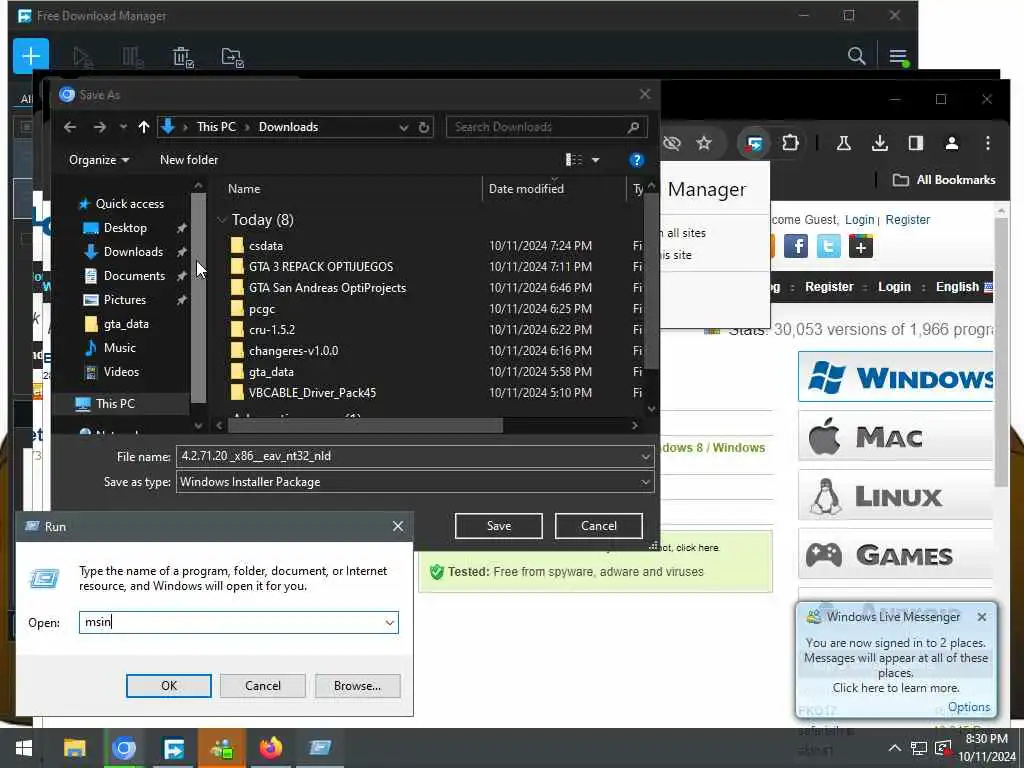Click Save in Save As dialog
The height and width of the screenshot is (768, 1024).
pyautogui.click(x=498, y=526)
